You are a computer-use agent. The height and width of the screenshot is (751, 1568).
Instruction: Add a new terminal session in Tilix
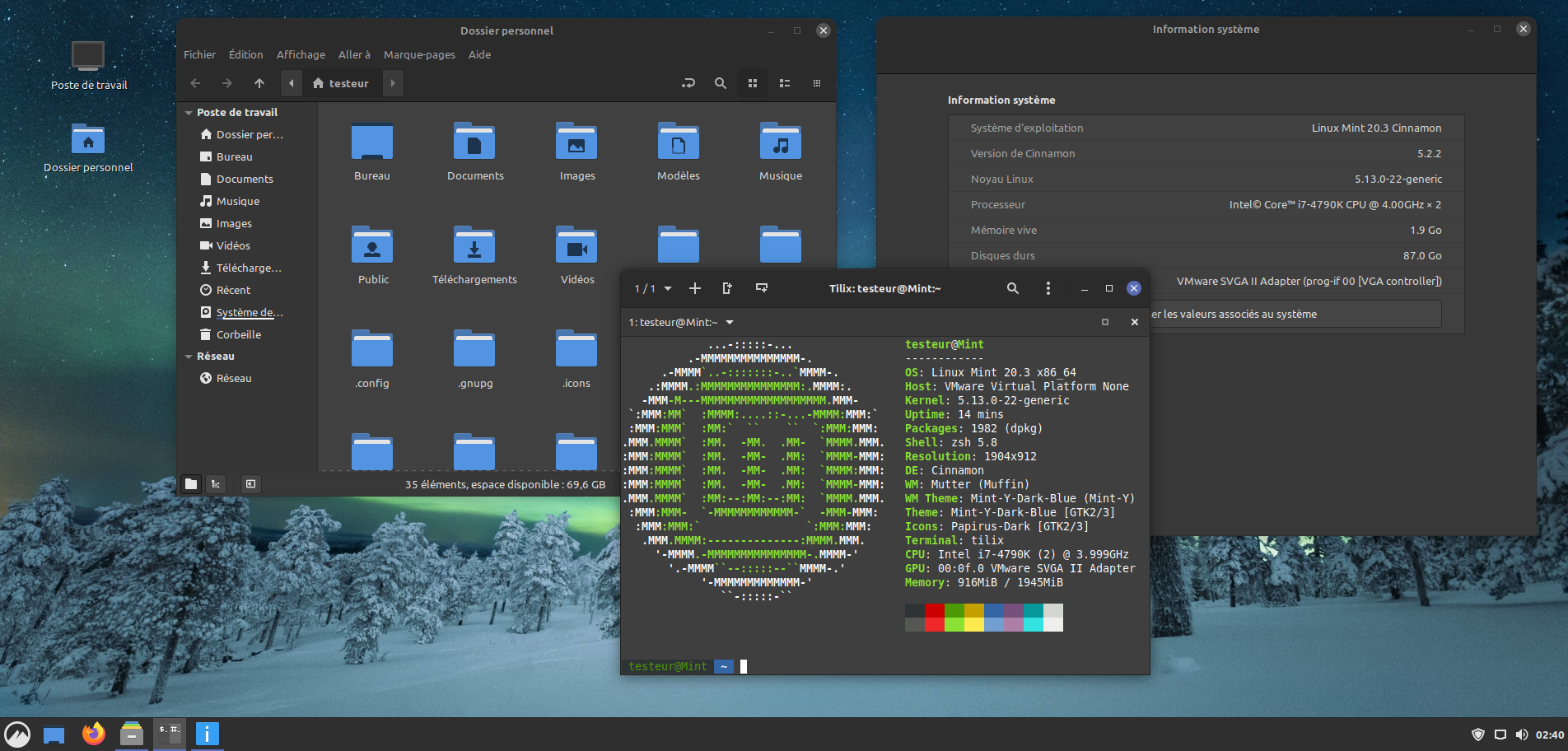pos(695,288)
